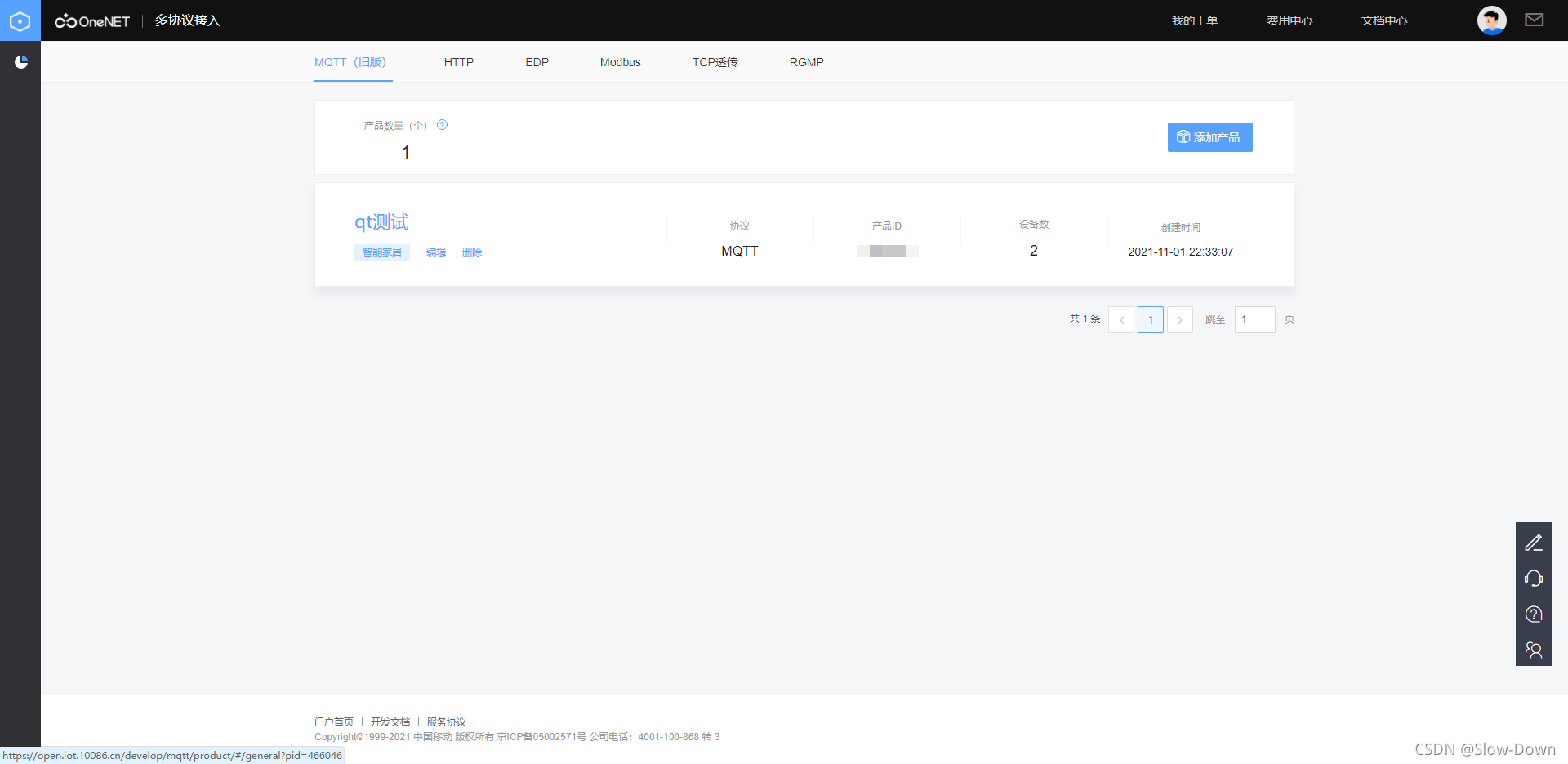The width and height of the screenshot is (1568, 764).
Task: Go to next page with right arrow
Action: (1179, 319)
